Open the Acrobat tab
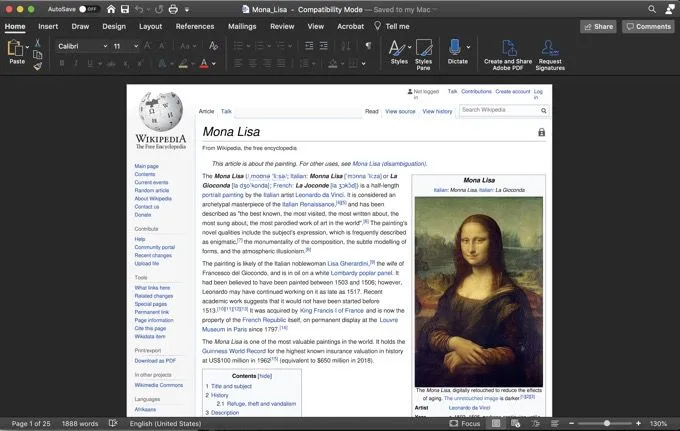 350,26
